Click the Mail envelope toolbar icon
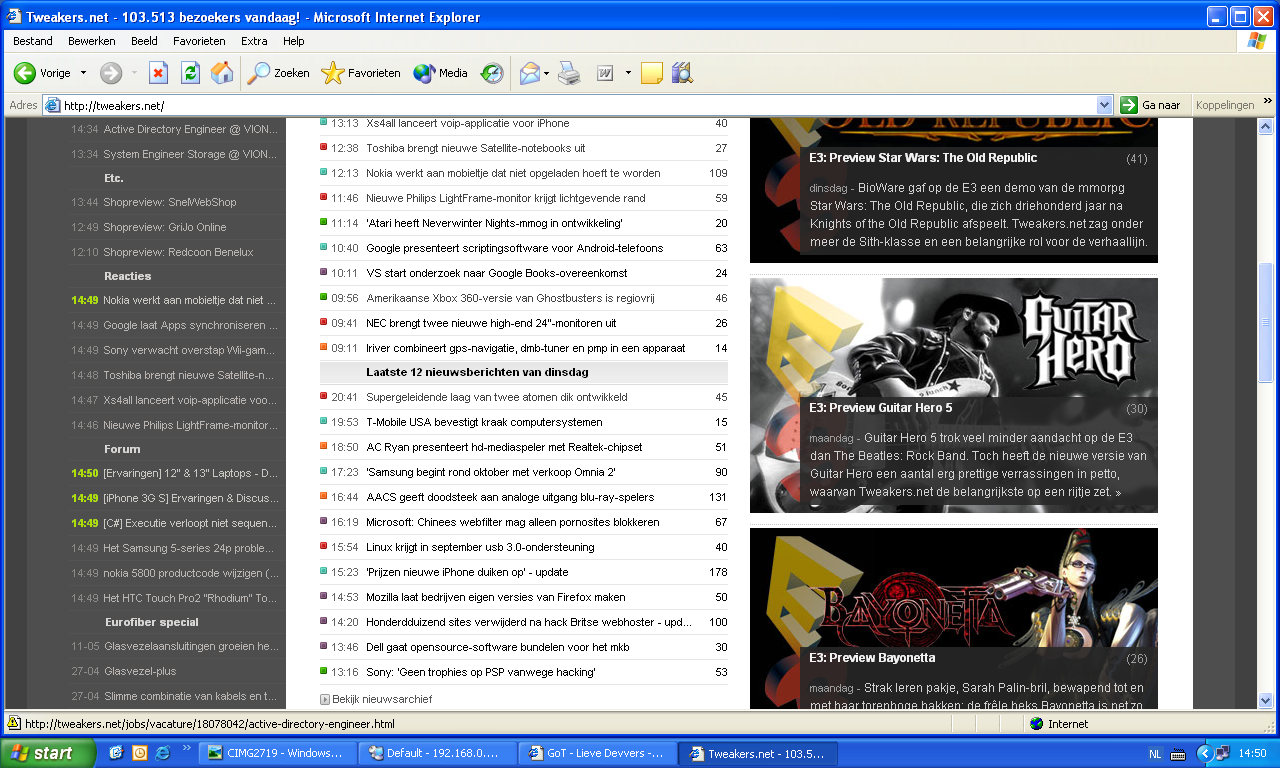1280x768 pixels. click(x=529, y=73)
